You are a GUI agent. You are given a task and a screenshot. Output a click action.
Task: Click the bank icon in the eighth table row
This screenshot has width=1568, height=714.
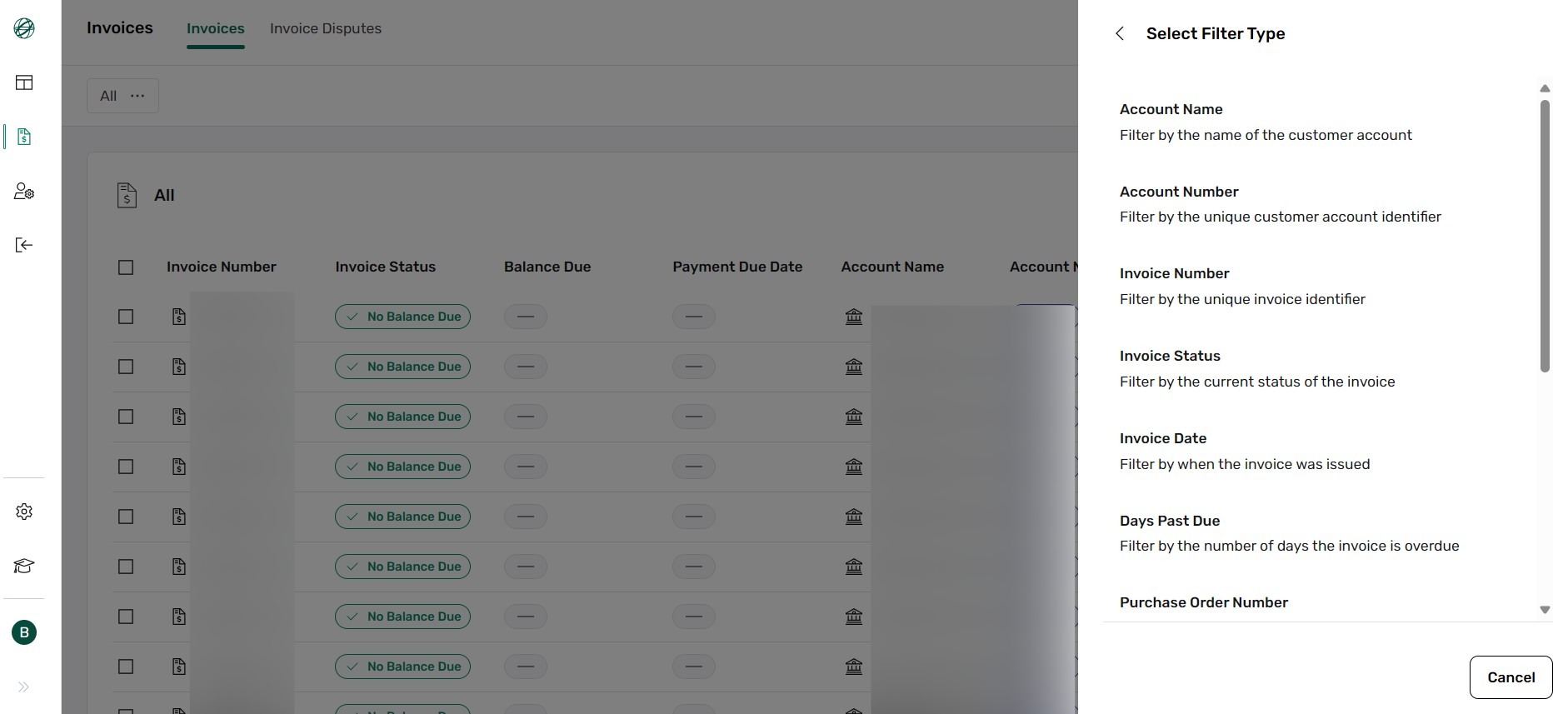[854, 667]
